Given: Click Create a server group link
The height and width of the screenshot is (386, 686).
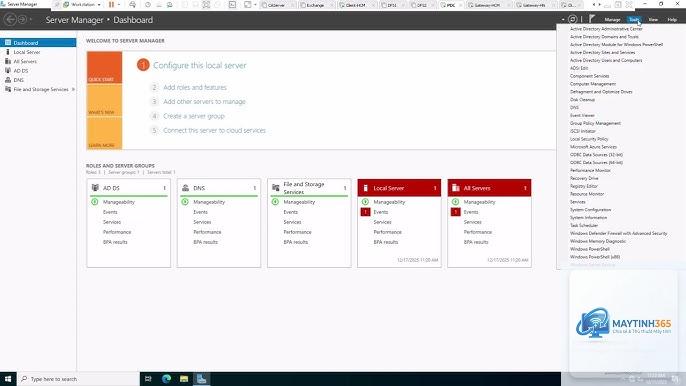Looking at the screenshot, I should tap(194, 116).
